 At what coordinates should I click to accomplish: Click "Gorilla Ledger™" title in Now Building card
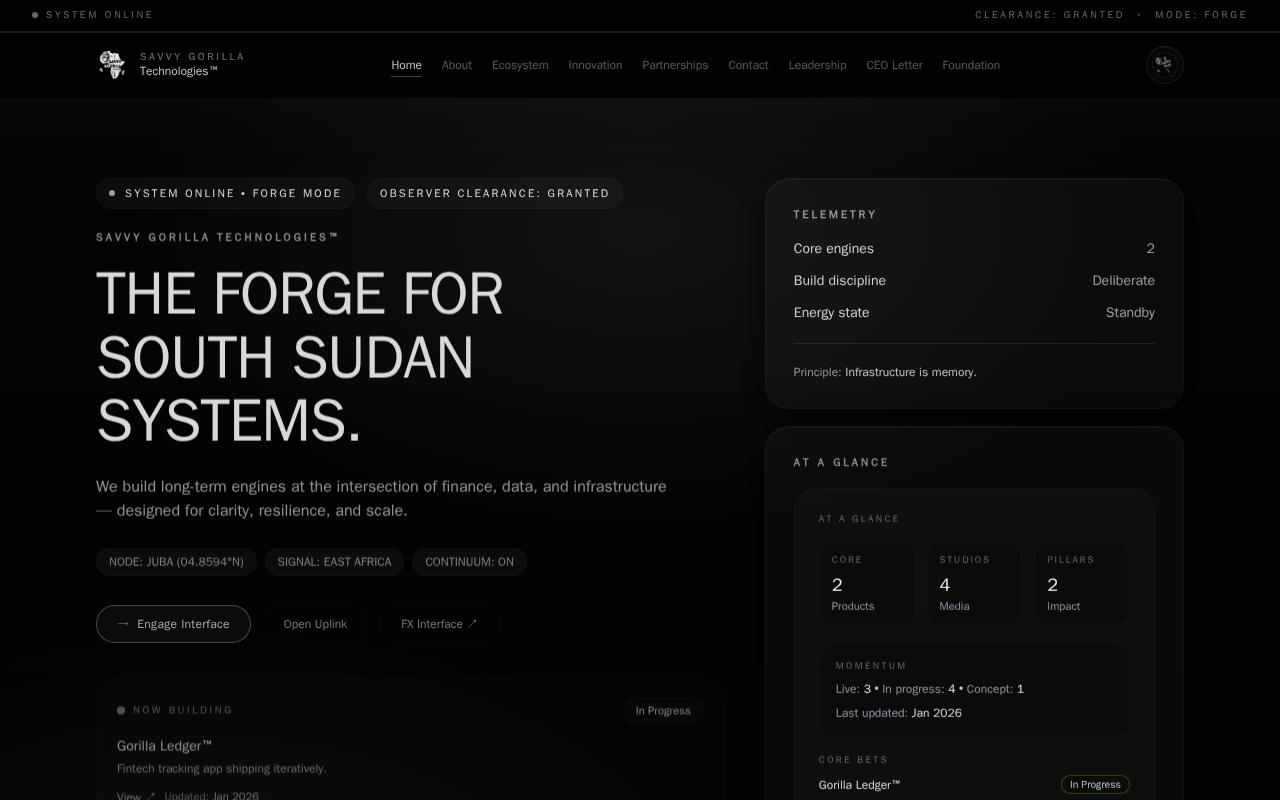165,746
